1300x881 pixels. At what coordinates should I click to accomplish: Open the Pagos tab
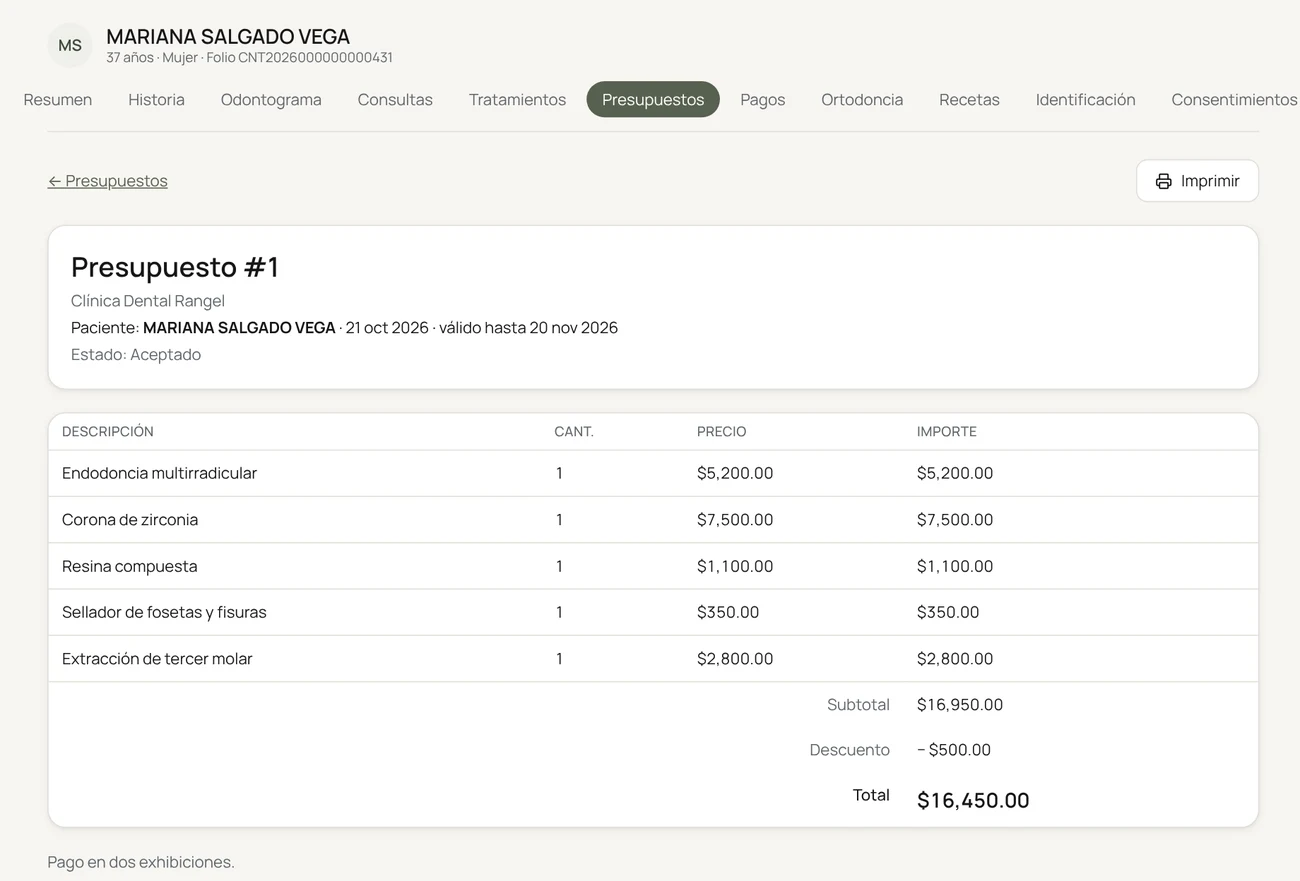763,100
